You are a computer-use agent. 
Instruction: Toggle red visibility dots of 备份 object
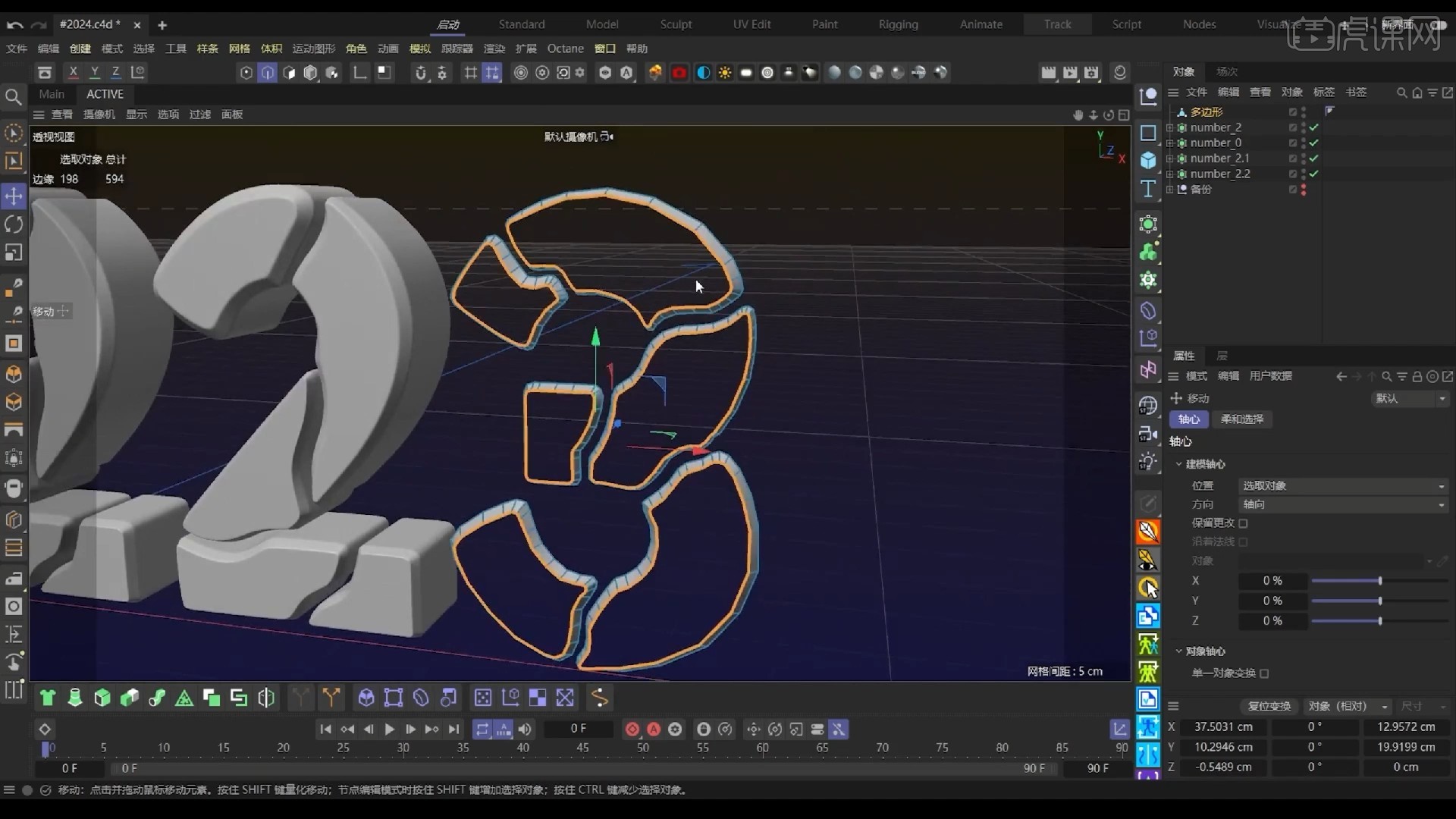(x=1304, y=190)
